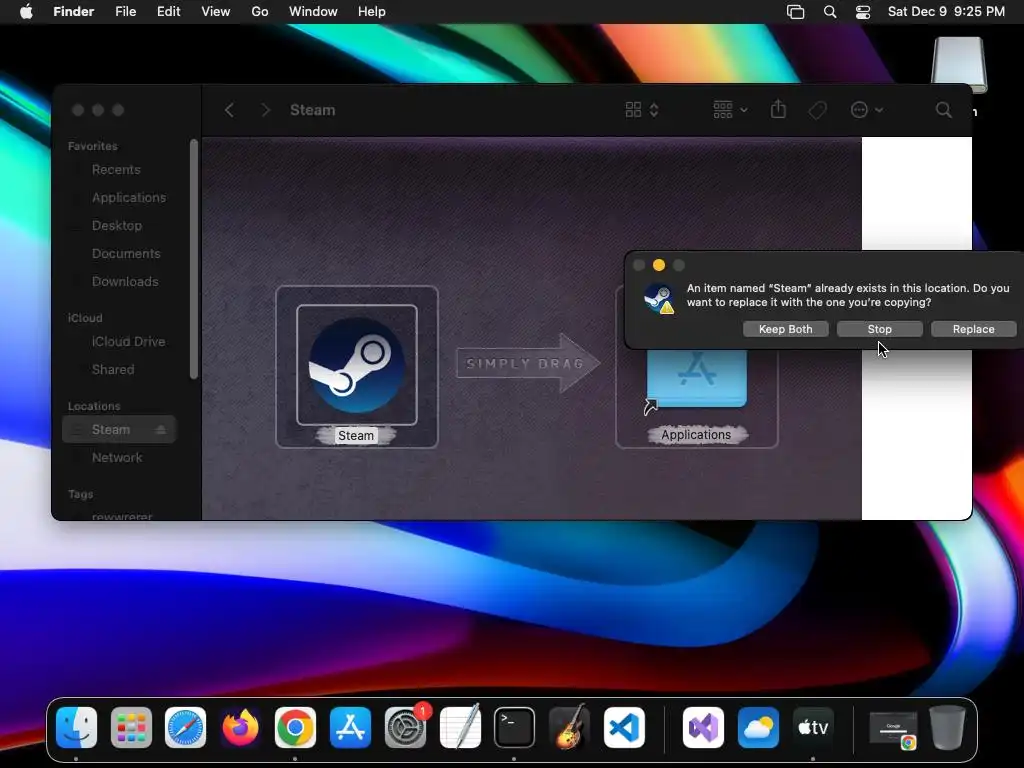Click the sidebar scrollbar

[193, 259]
